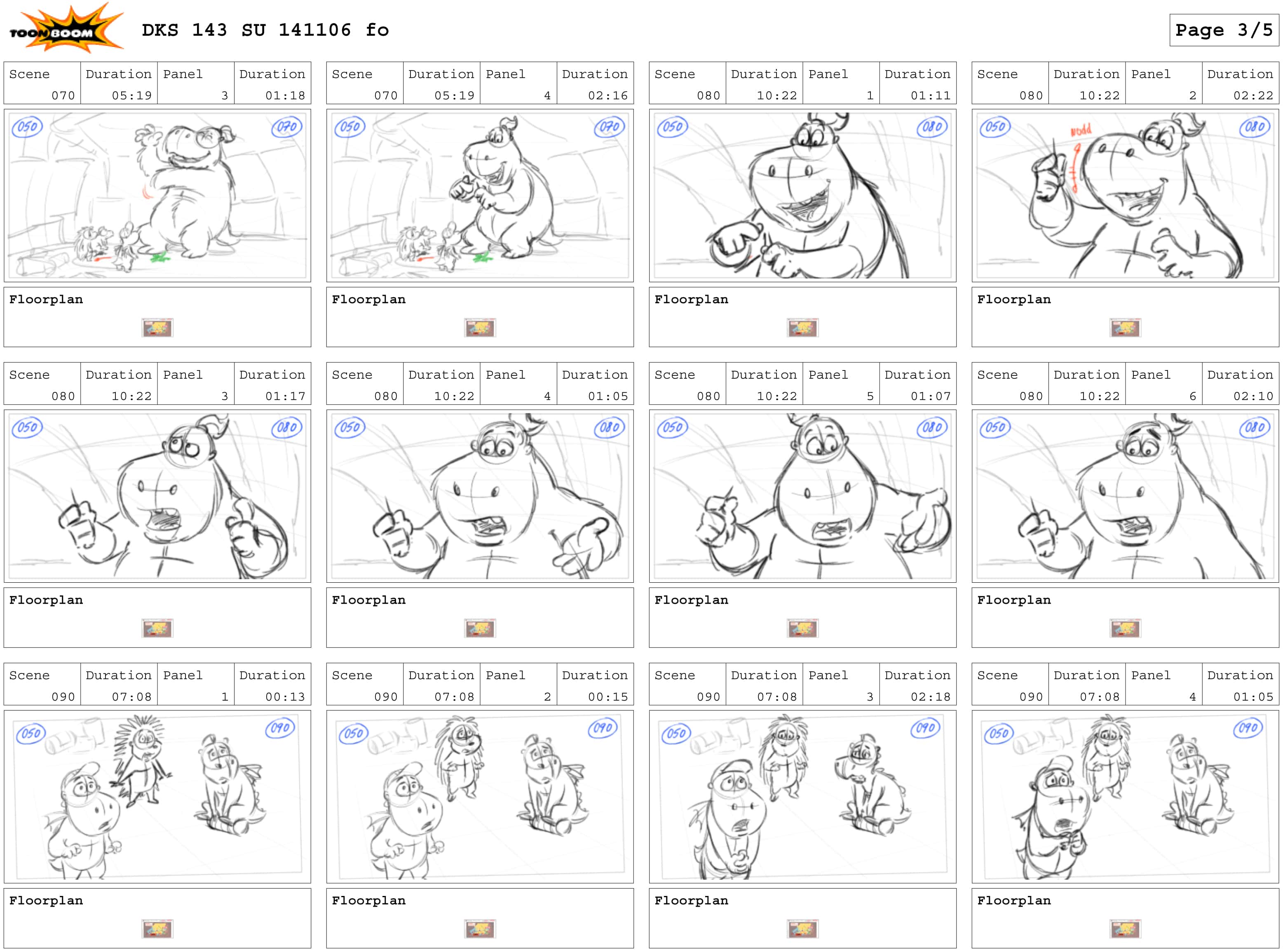Select the scene 090 panel 3 storyboard drawing
The height and width of the screenshot is (952, 1283).
803,797
